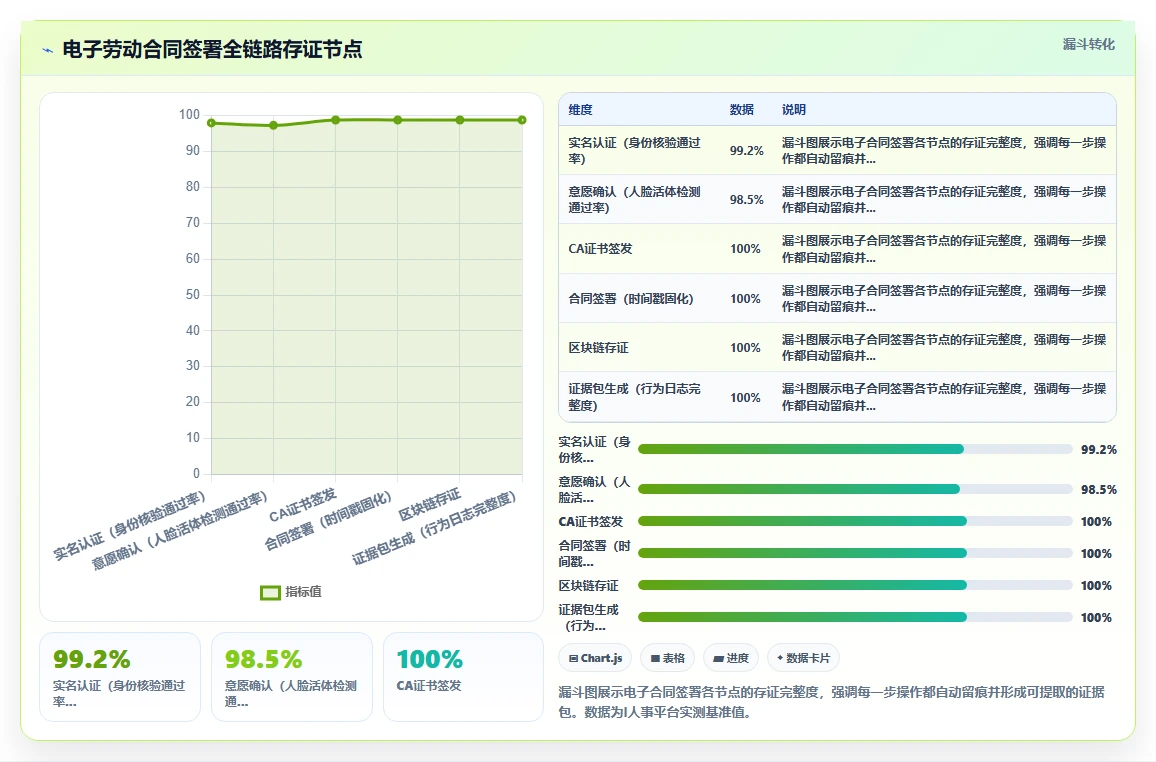Open the 100% CA证书签发 stat card

[x=464, y=677]
